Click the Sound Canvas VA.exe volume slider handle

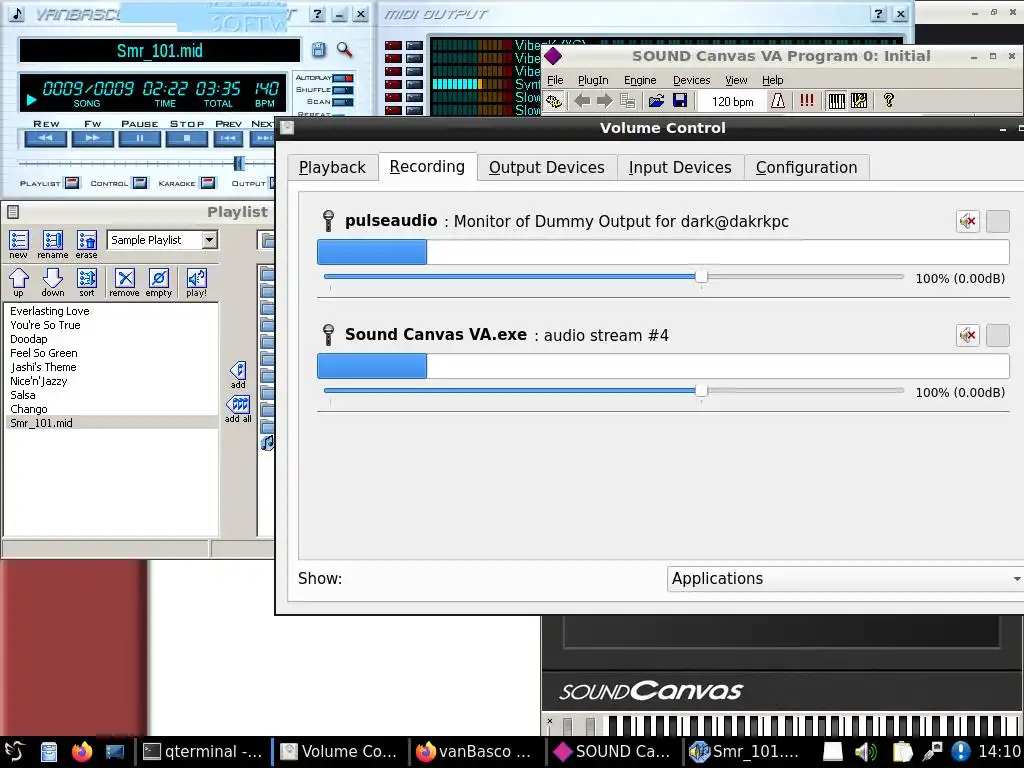coord(701,391)
